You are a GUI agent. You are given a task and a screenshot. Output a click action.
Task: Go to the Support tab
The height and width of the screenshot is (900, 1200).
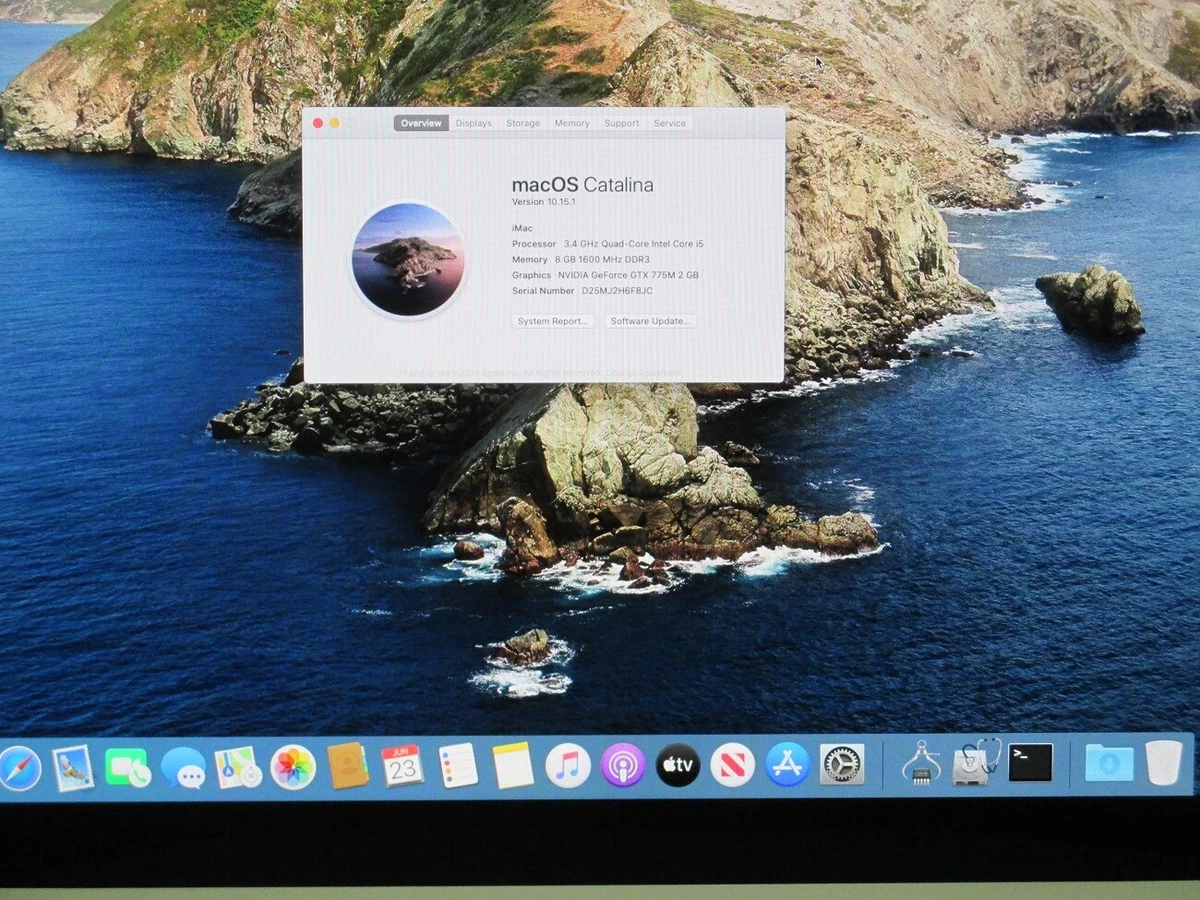(621, 123)
